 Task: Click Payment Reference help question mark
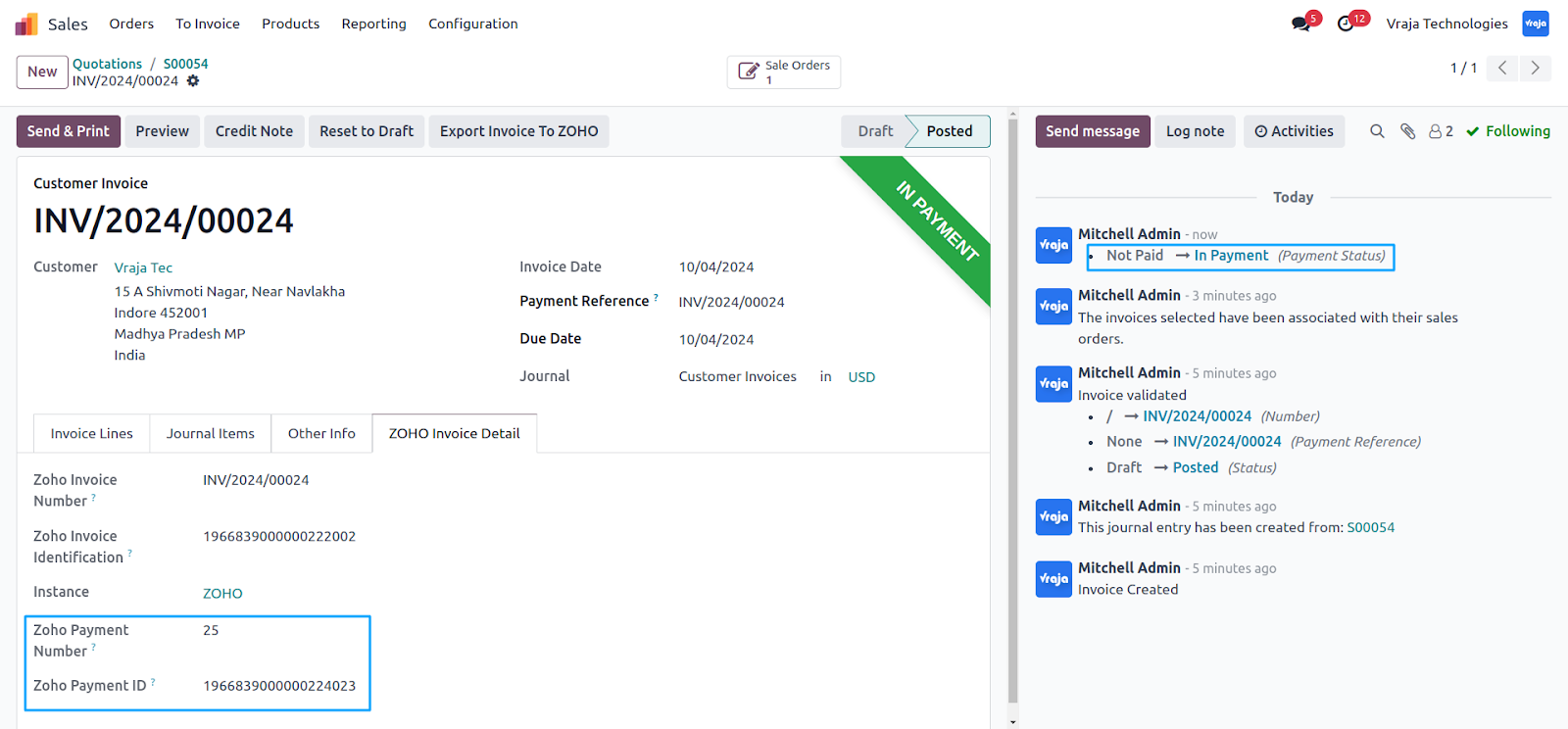(x=656, y=297)
